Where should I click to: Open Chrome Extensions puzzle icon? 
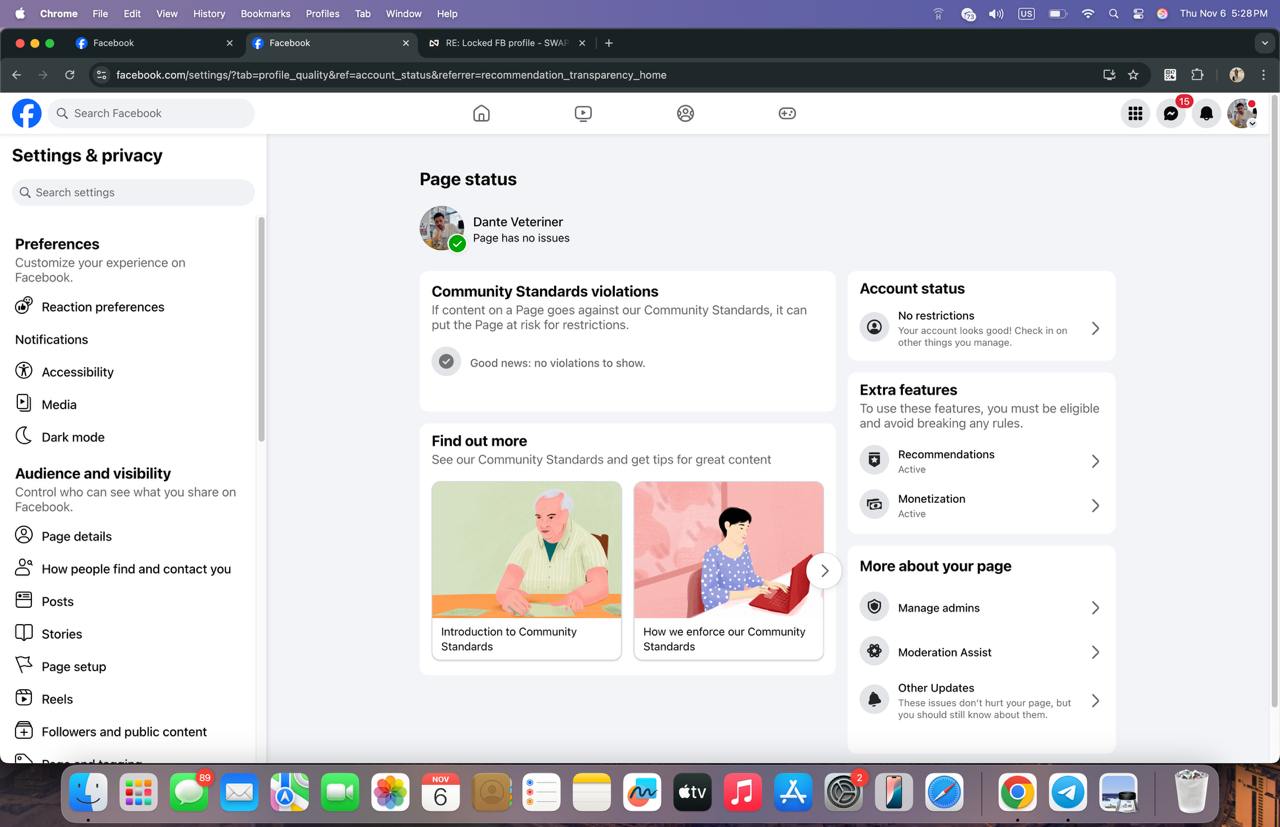pos(1197,75)
